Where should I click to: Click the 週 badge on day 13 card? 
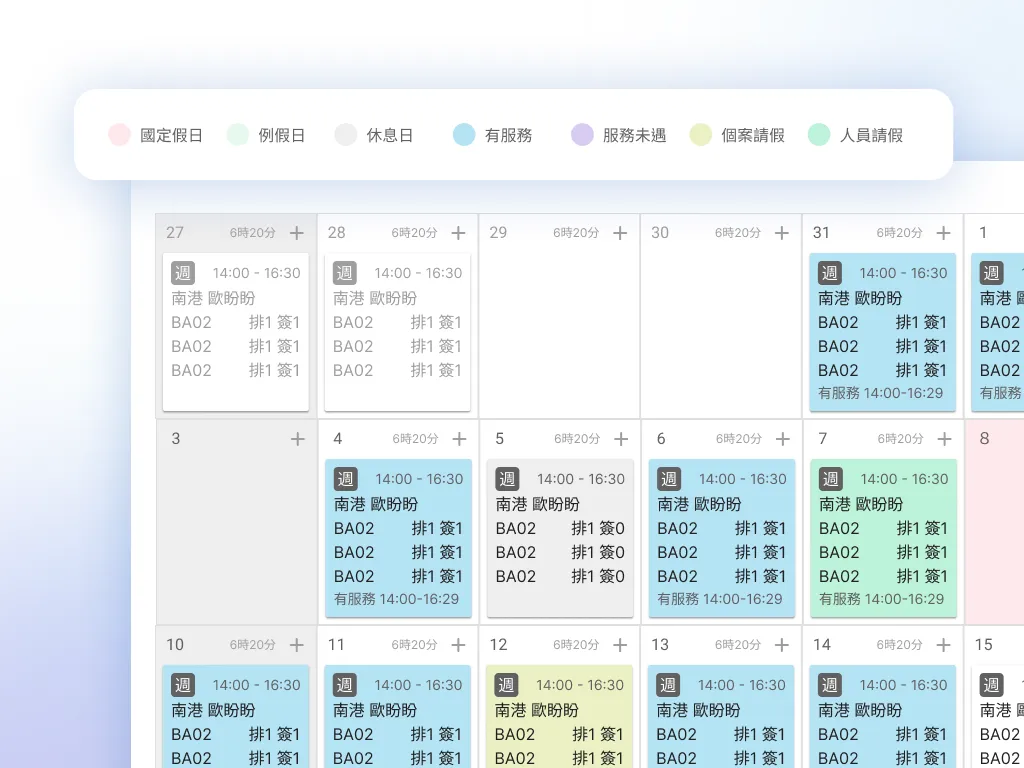point(668,685)
